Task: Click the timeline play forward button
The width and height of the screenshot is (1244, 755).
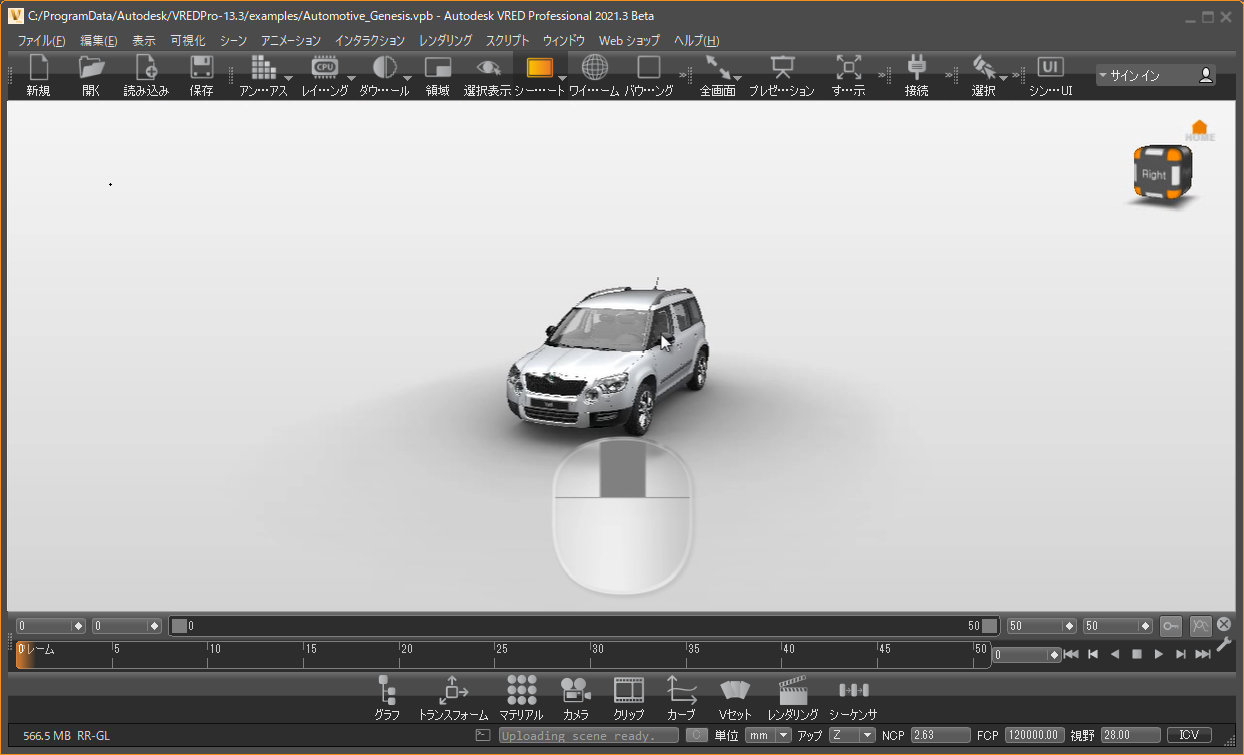Action: (1159, 654)
